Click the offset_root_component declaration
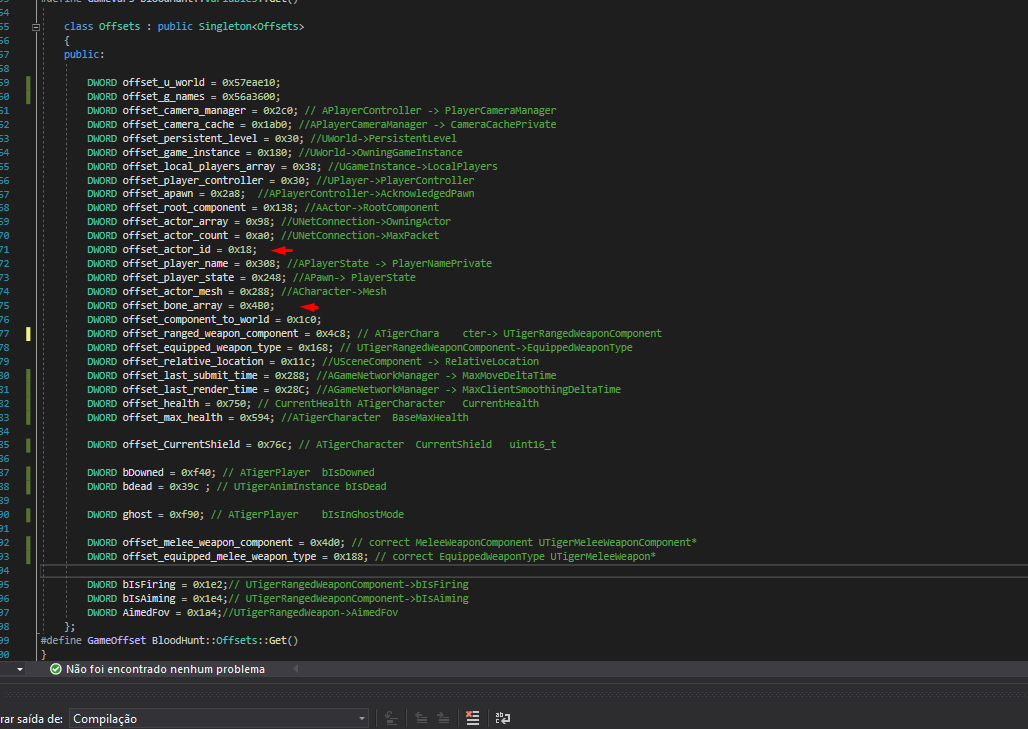 coord(192,208)
